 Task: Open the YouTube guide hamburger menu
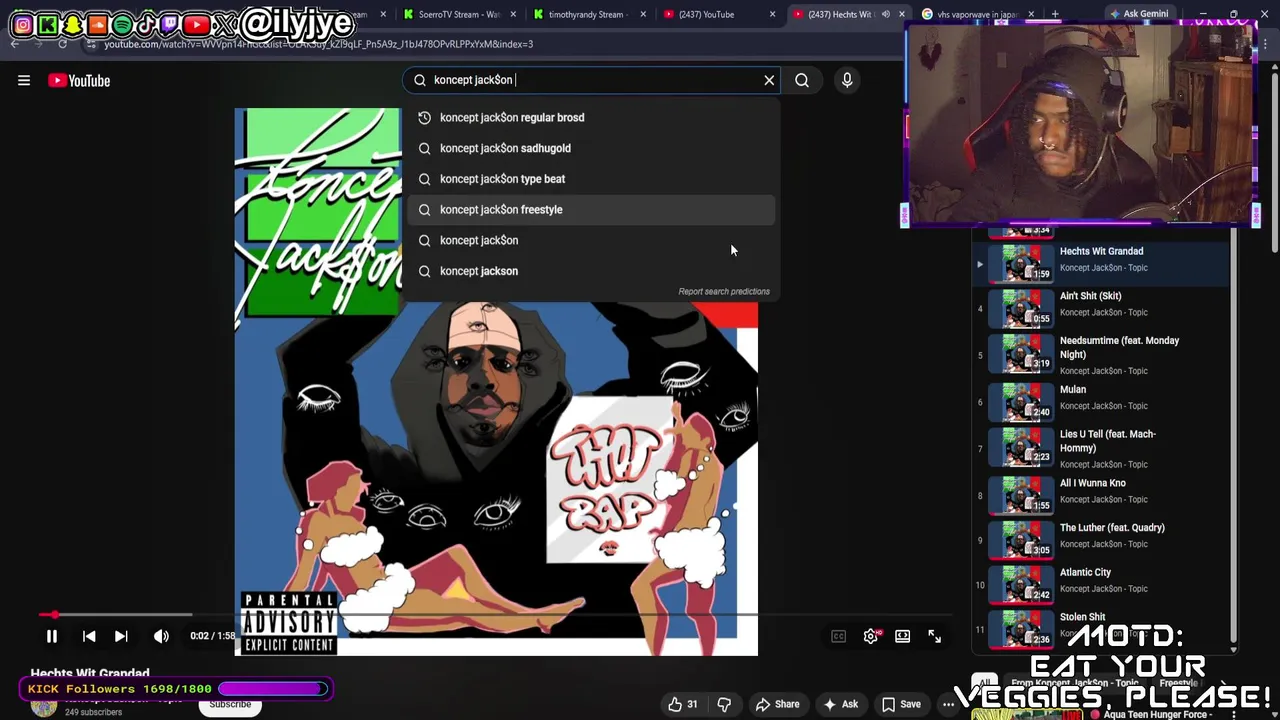pos(24,80)
